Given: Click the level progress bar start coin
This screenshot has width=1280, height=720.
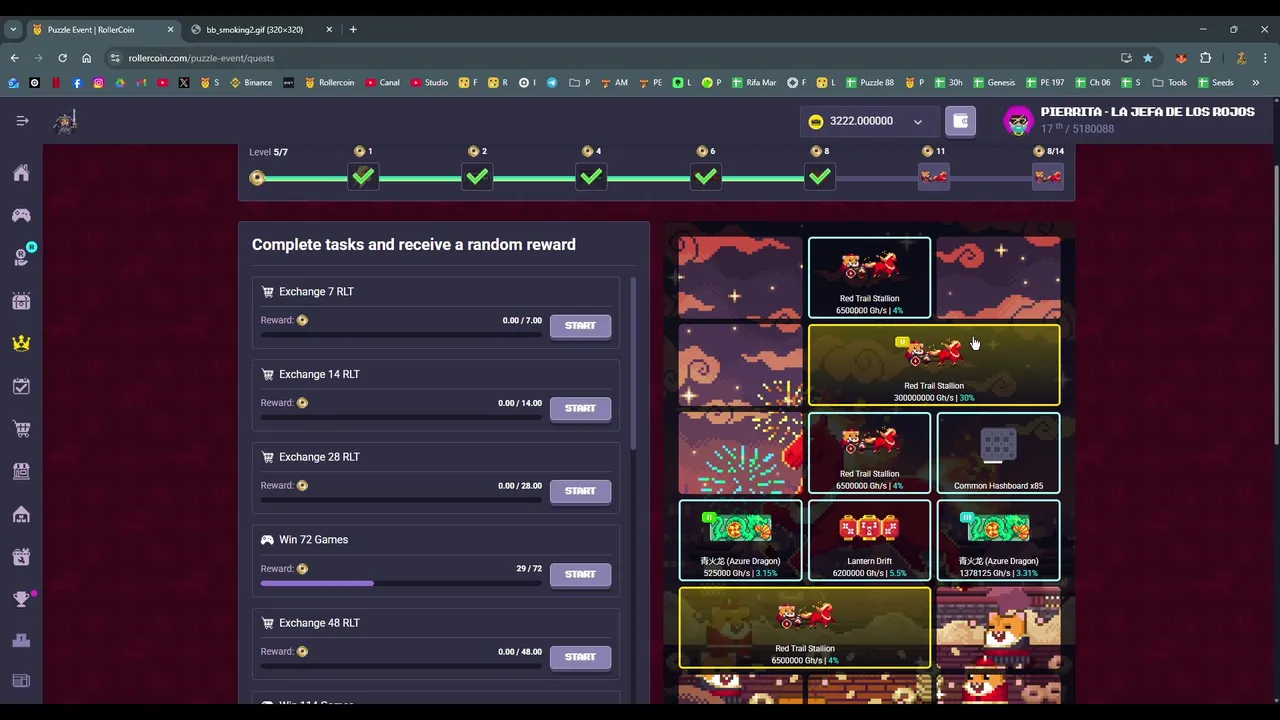Looking at the screenshot, I should [257, 178].
